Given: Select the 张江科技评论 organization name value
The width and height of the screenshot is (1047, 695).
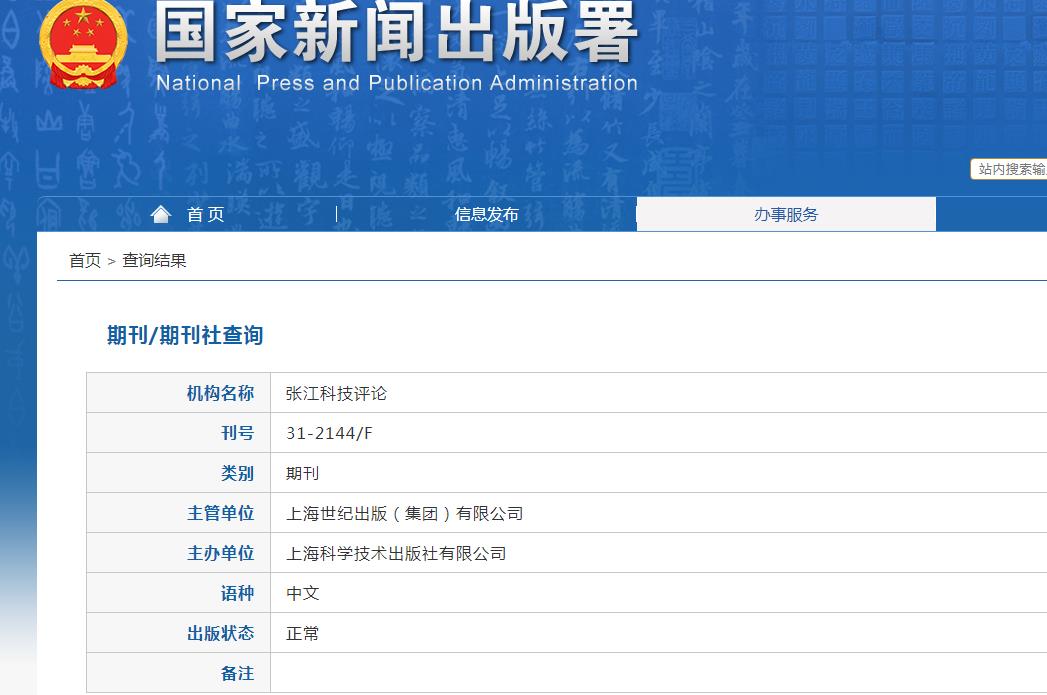Looking at the screenshot, I should (336, 394).
